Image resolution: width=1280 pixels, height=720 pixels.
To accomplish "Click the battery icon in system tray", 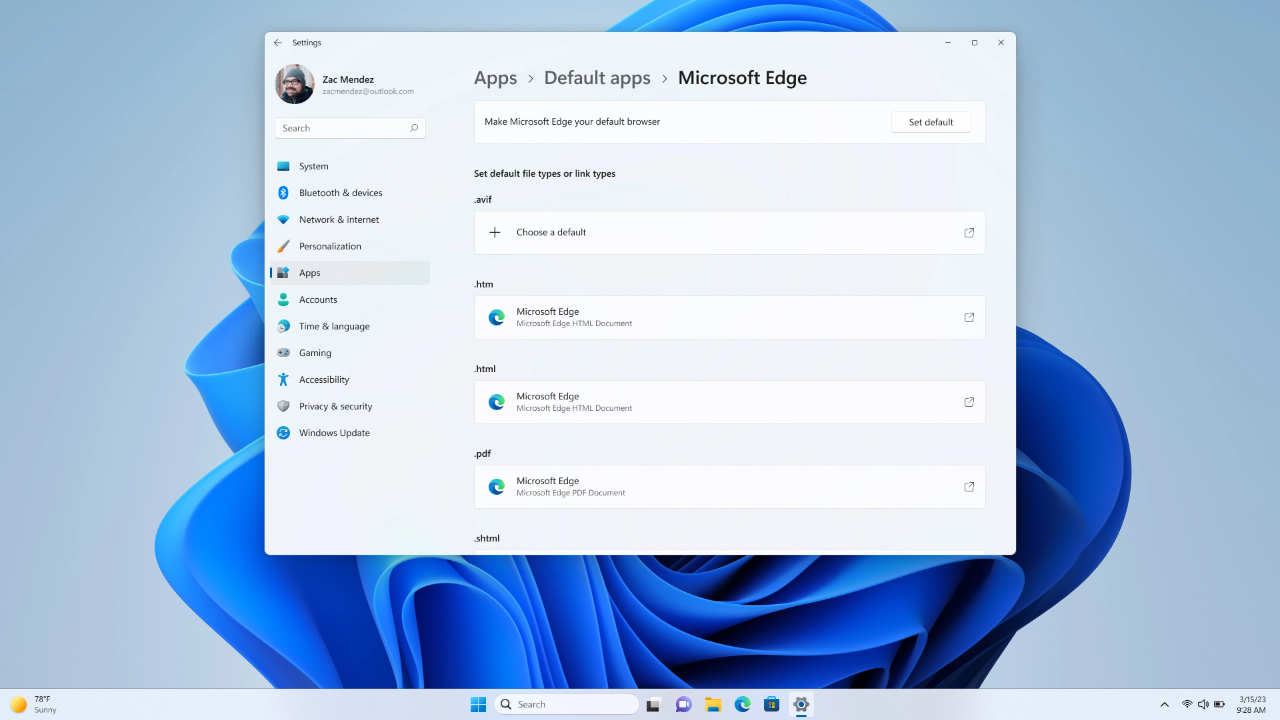I will [1219, 704].
